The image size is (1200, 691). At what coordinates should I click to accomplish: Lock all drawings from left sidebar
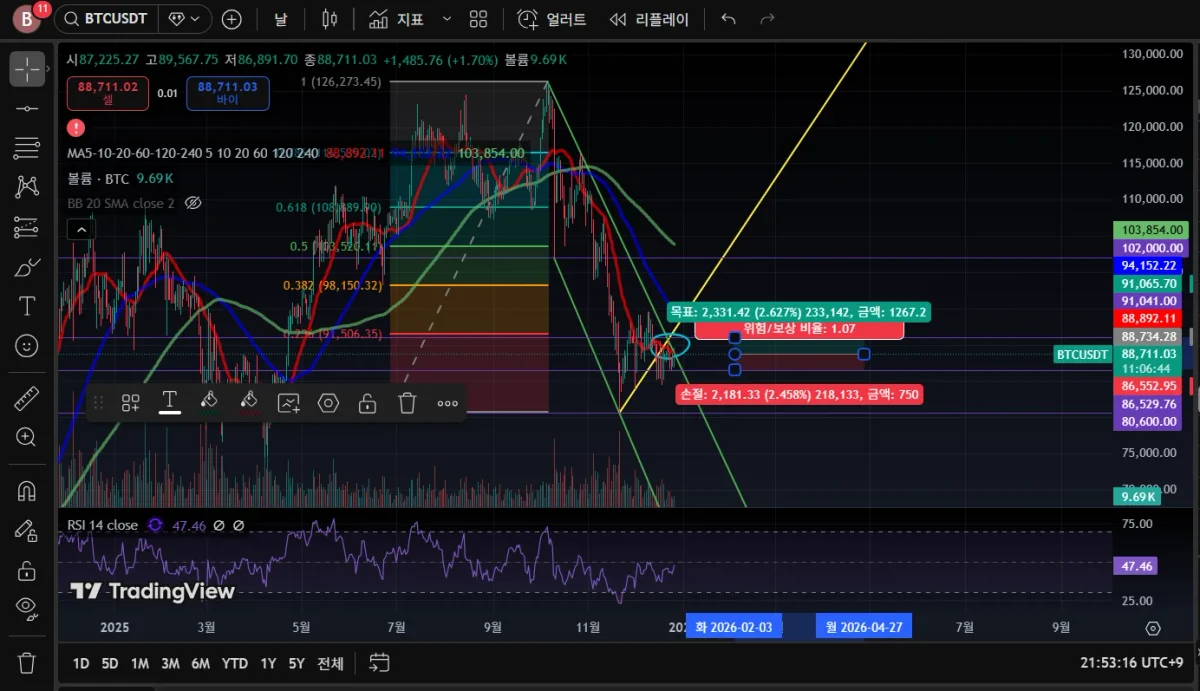(x=27, y=570)
